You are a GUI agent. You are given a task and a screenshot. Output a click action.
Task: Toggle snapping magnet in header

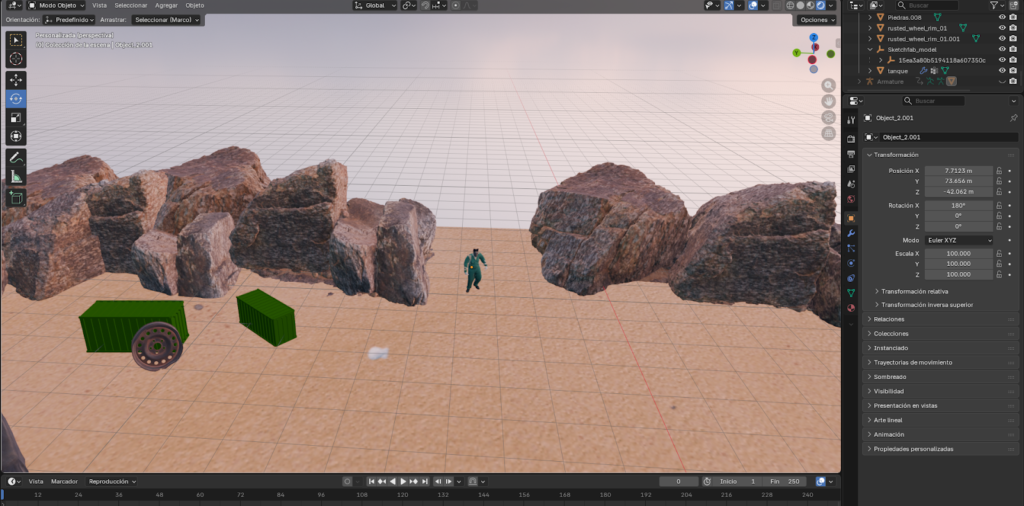click(x=425, y=5)
